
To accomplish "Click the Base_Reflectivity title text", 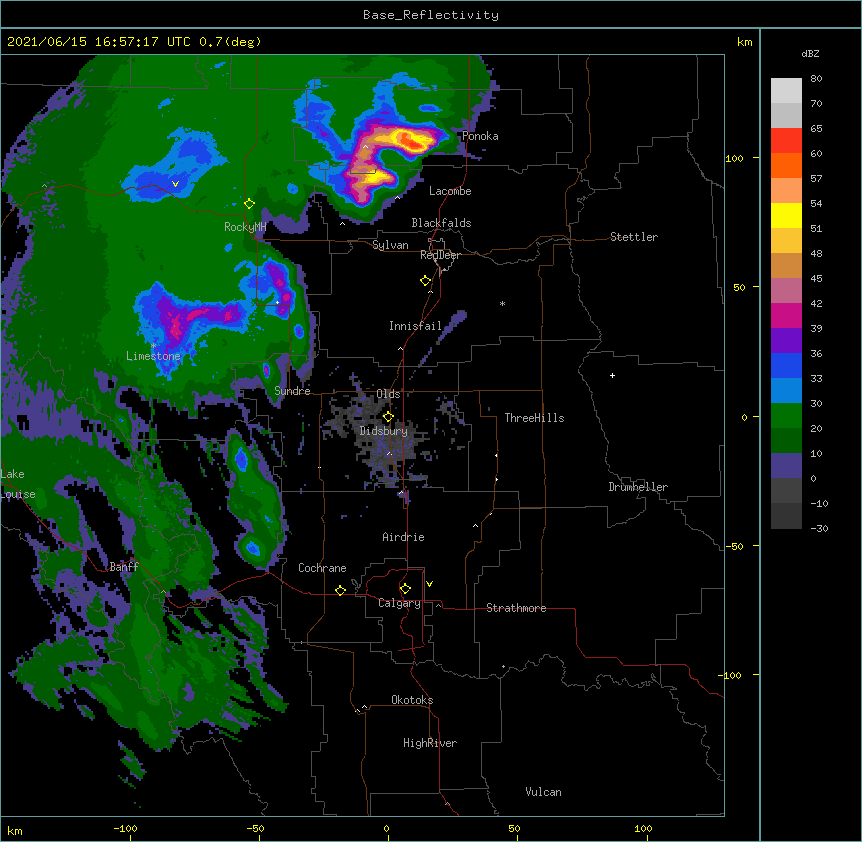I will pyautogui.click(x=431, y=15).
